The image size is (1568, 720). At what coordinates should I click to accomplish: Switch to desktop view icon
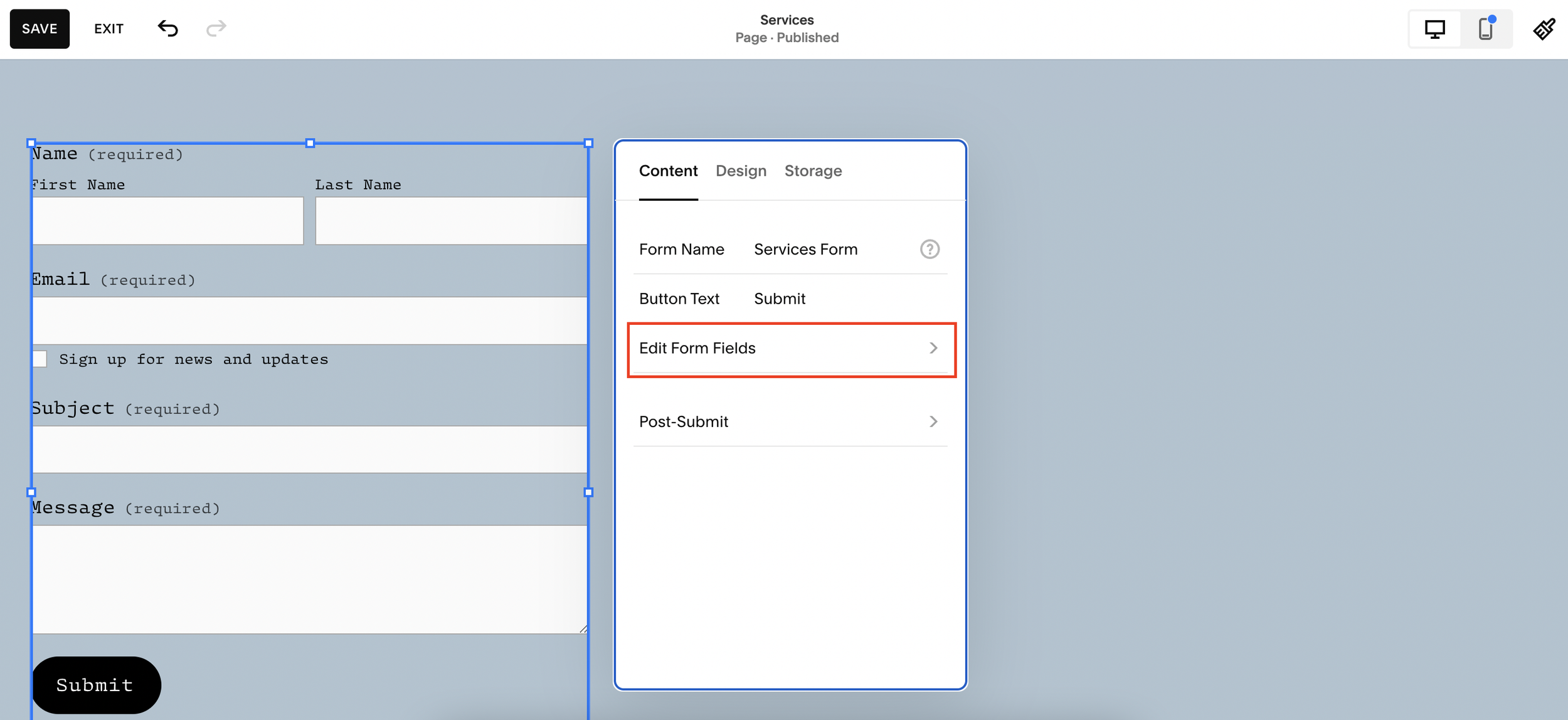click(x=1434, y=29)
